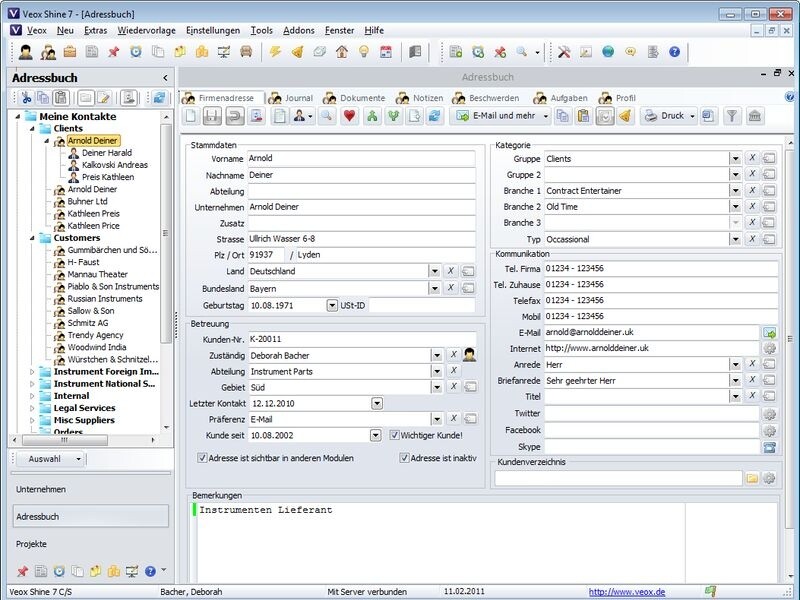
Task: Click the red pushpin toolbar icon
Action: tap(113, 52)
